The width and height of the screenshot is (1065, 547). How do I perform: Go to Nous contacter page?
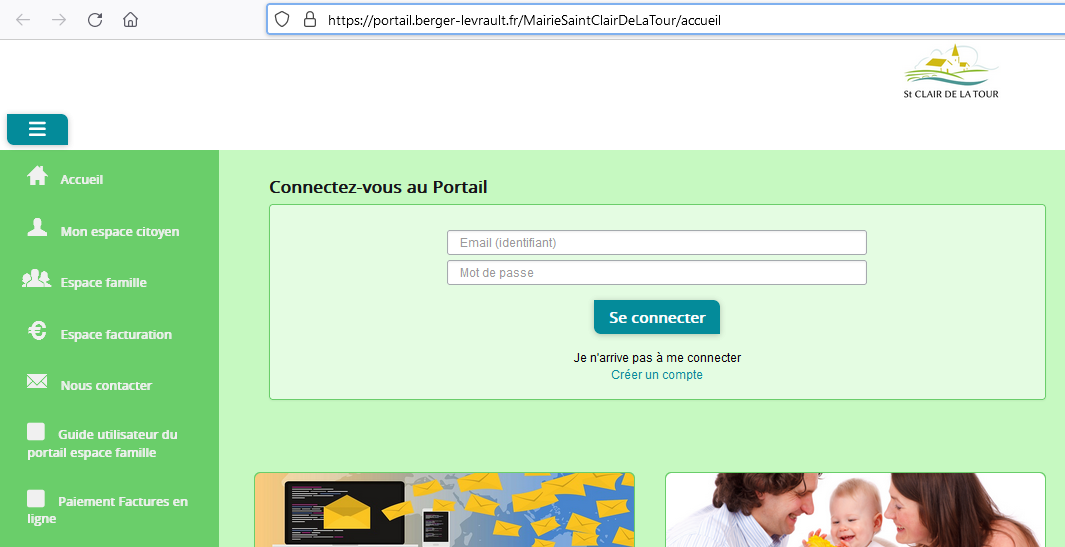106,385
